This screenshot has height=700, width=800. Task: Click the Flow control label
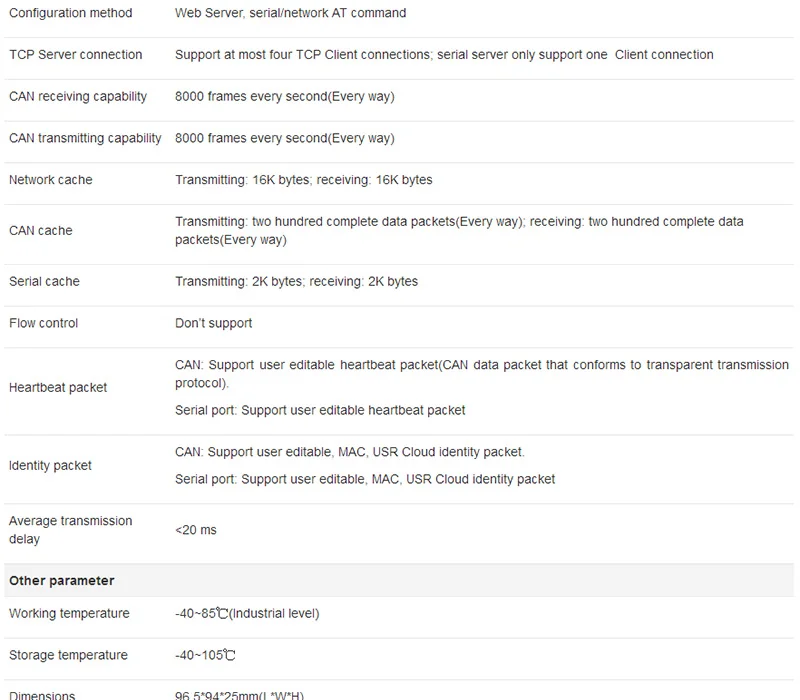tap(43, 323)
